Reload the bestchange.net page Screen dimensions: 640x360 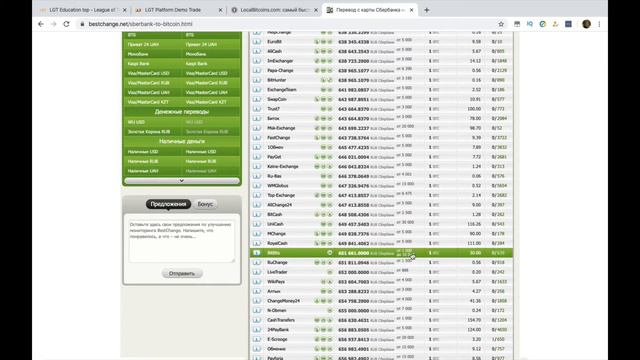(x=66, y=24)
